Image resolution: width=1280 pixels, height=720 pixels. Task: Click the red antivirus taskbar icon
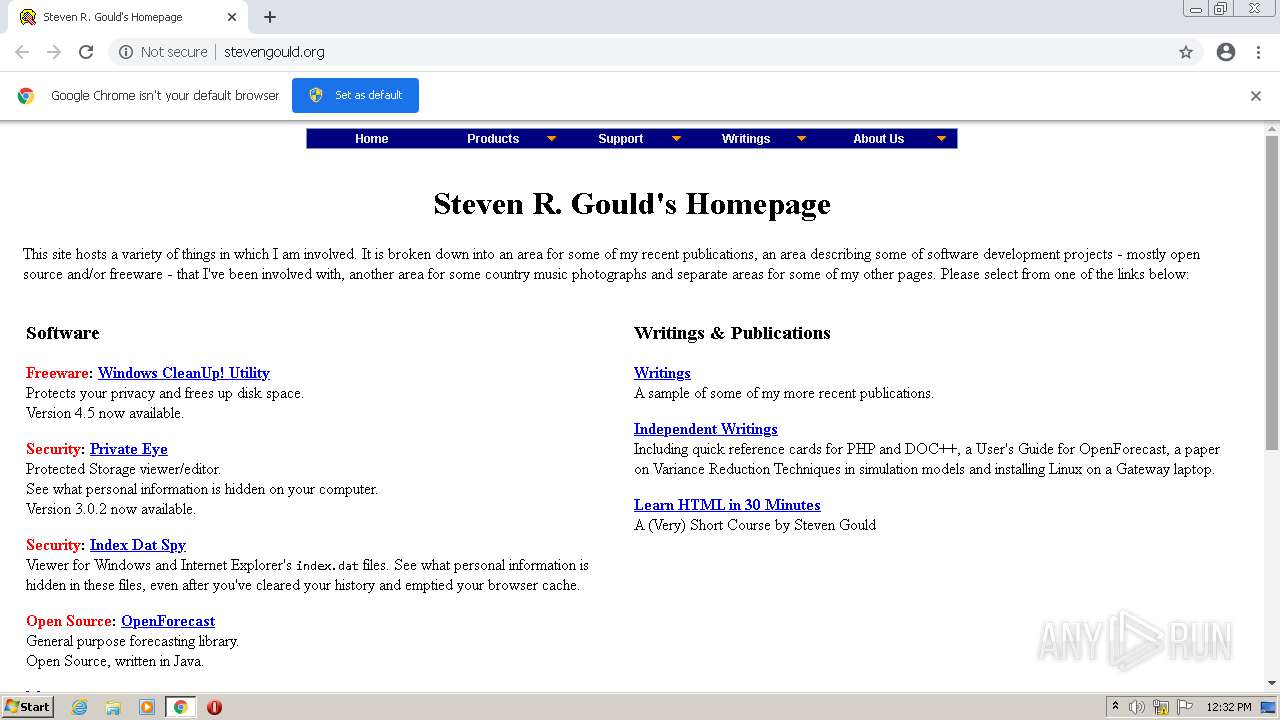(x=214, y=707)
